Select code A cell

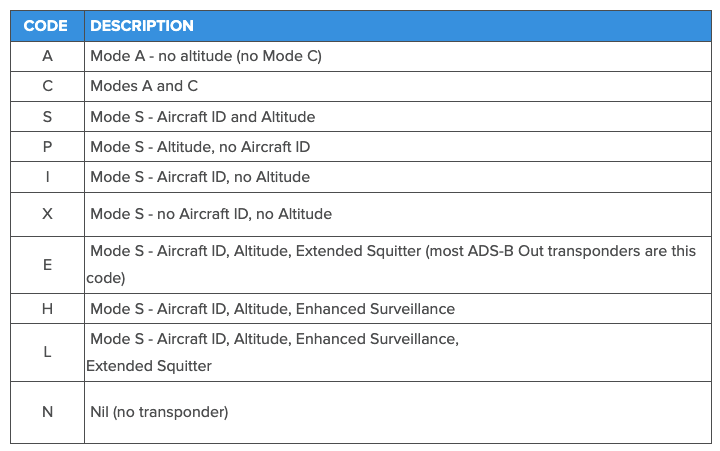pos(47,56)
